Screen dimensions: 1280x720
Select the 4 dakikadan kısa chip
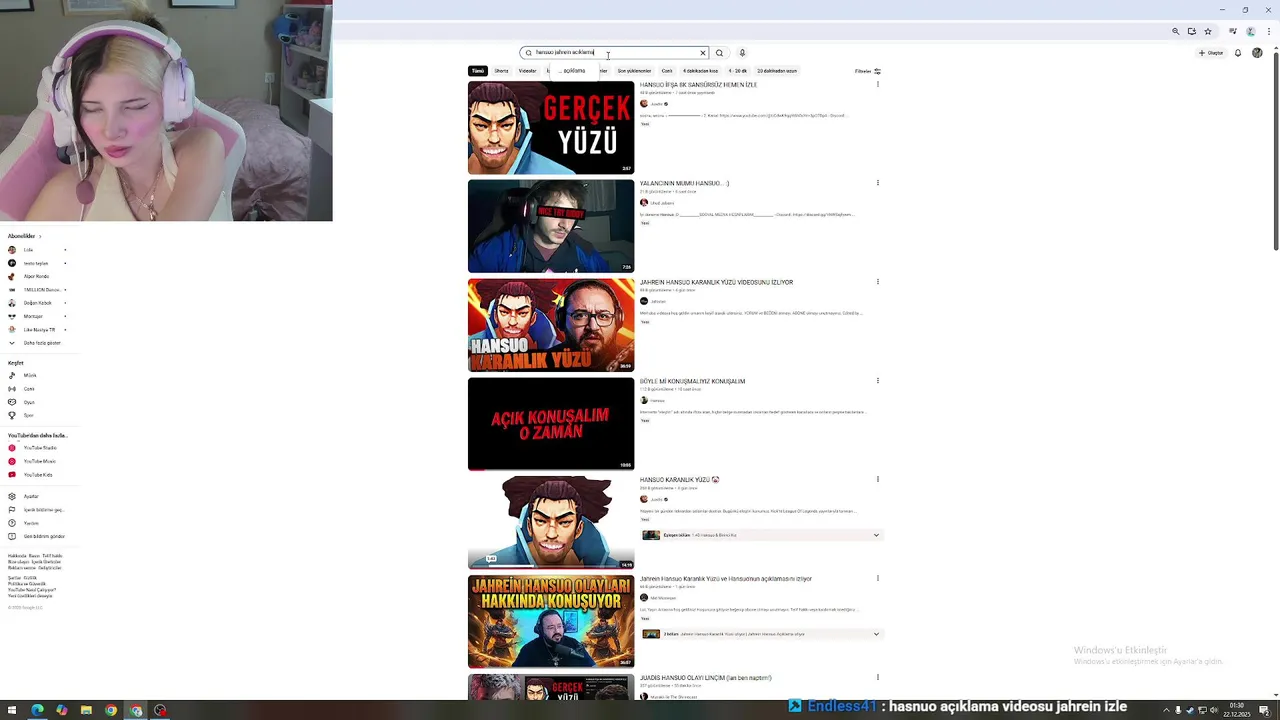tap(700, 71)
